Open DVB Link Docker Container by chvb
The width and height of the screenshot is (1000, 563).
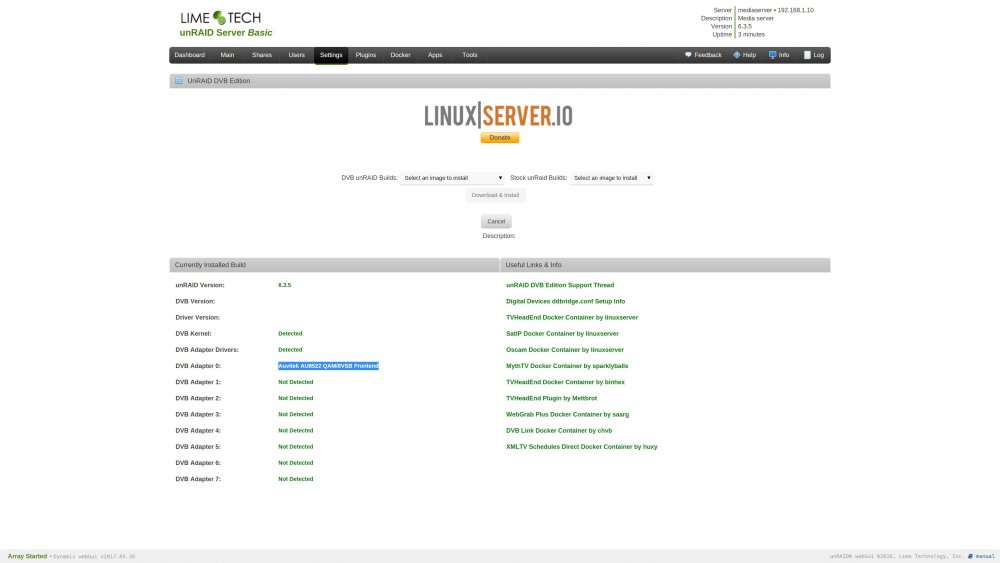point(559,430)
